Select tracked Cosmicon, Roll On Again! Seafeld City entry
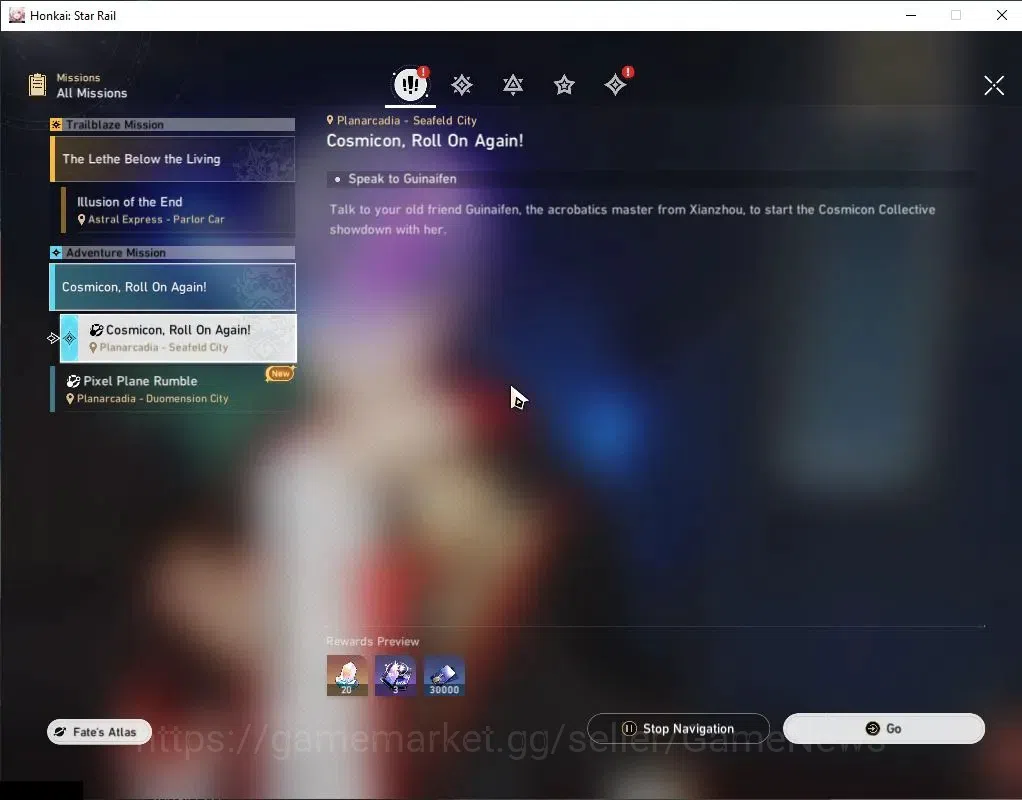 (178, 338)
